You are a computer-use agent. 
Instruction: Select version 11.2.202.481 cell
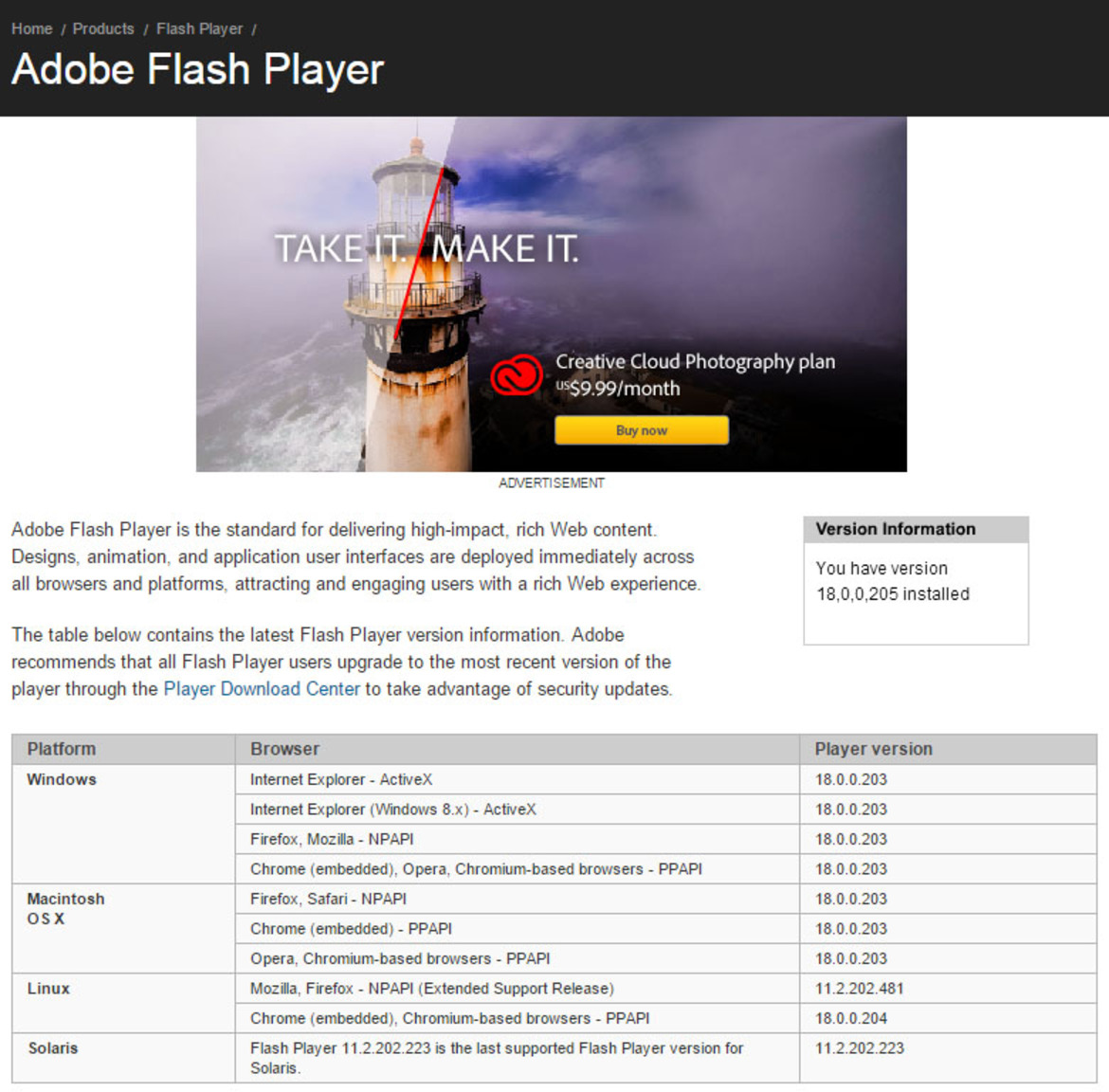(x=948, y=988)
